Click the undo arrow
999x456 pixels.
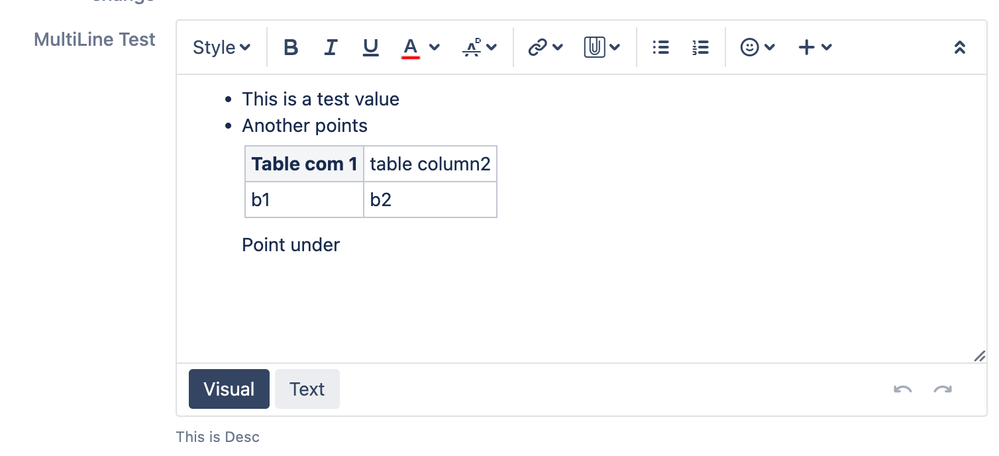903,389
